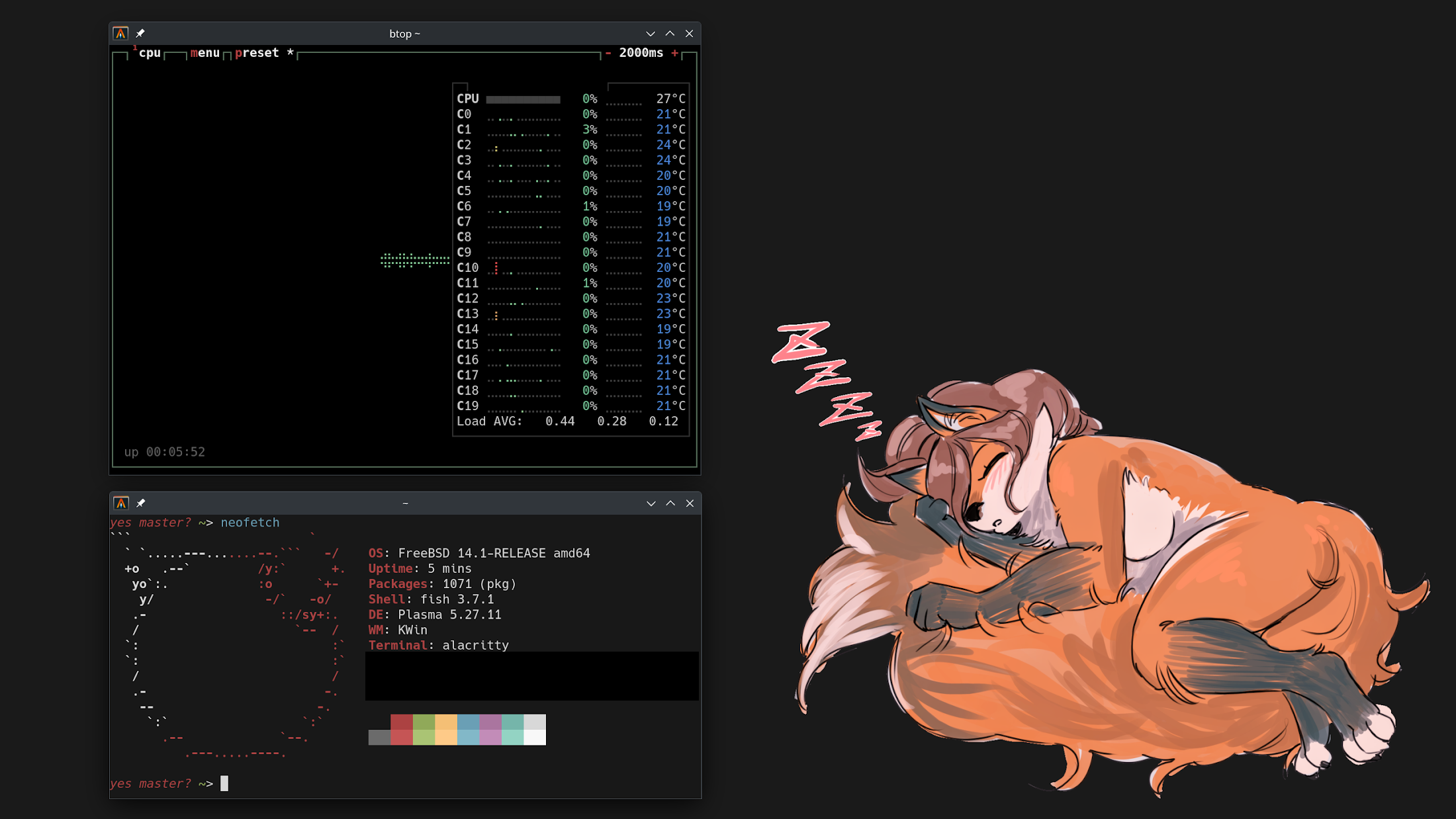Click the DE Plasma 5.27.11 line

pyautogui.click(x=435, y=615)
